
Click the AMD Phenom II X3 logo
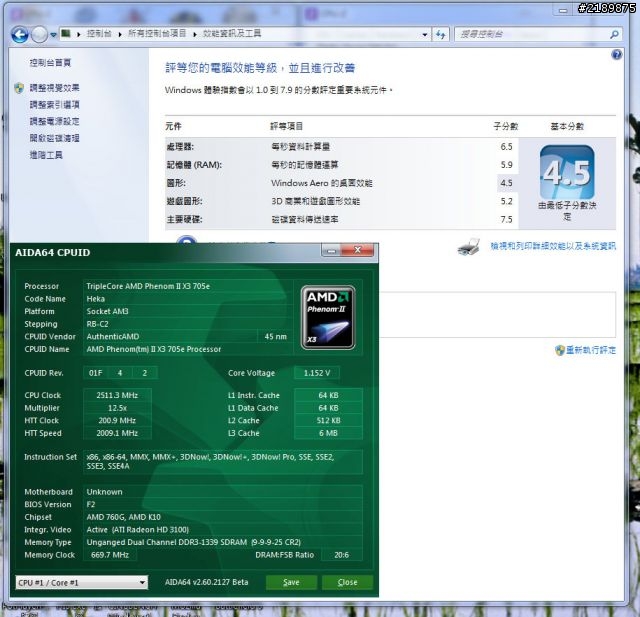pyautogui.click(x=328, y=318)
